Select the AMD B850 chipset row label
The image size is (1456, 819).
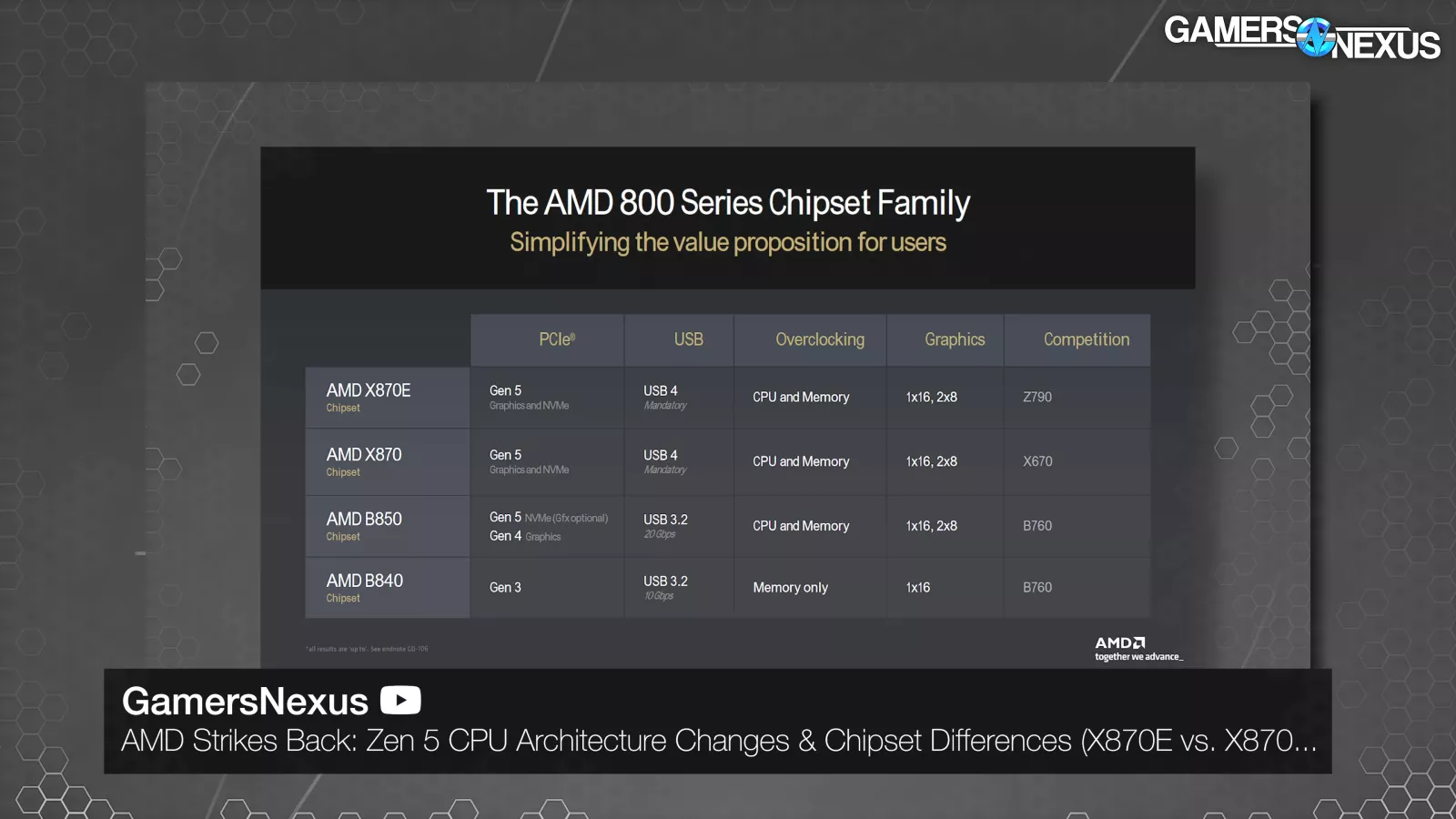coord(364,526)
